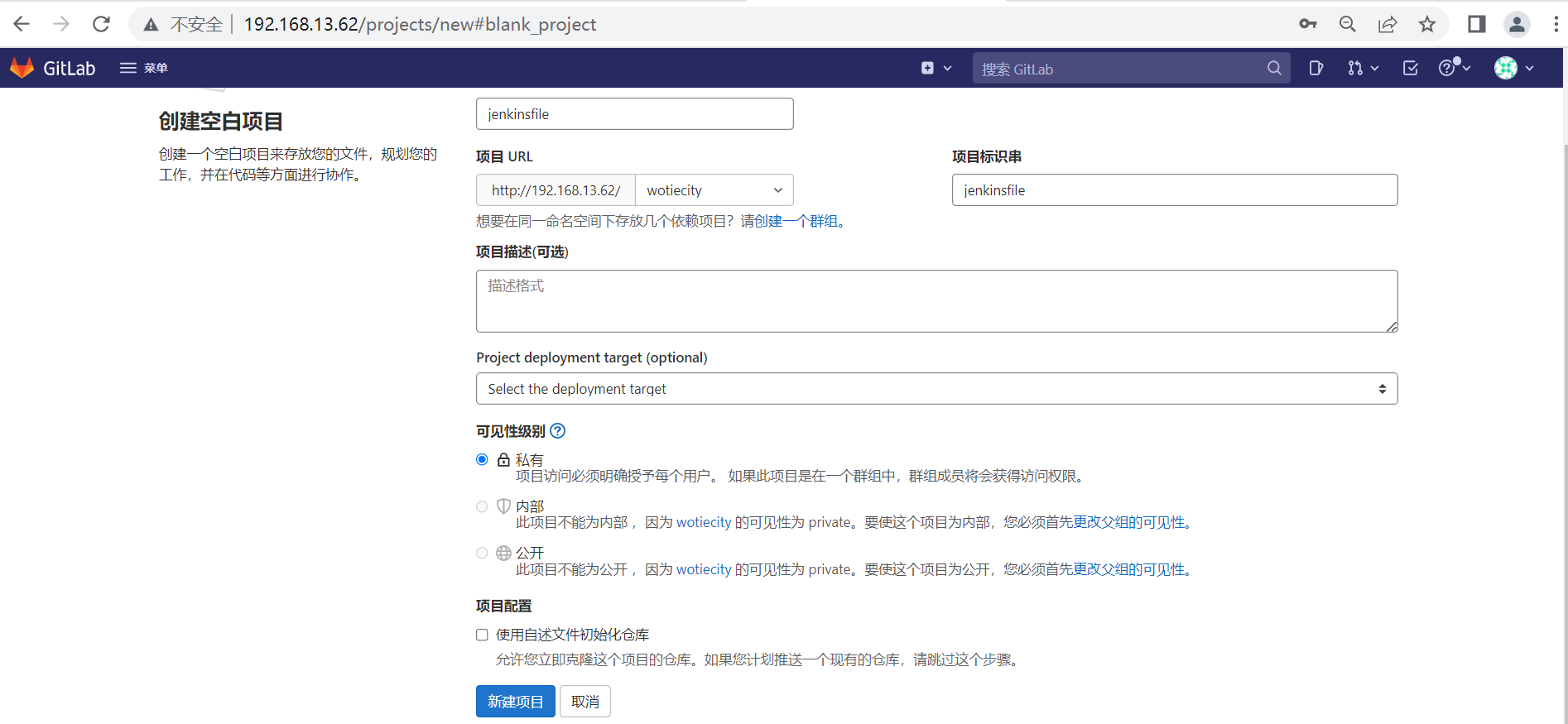Click the not-secure warning triangle icon
This screenshot has width=1568, height=724.
[151, 25]
